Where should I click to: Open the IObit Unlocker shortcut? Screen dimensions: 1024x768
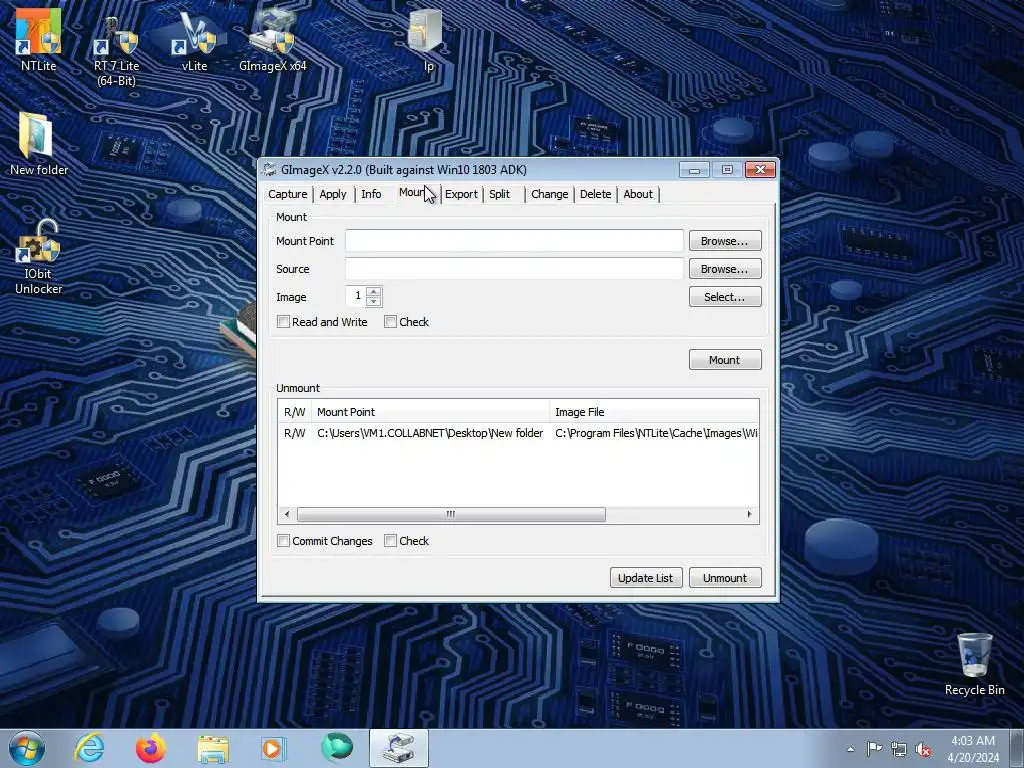39,257
